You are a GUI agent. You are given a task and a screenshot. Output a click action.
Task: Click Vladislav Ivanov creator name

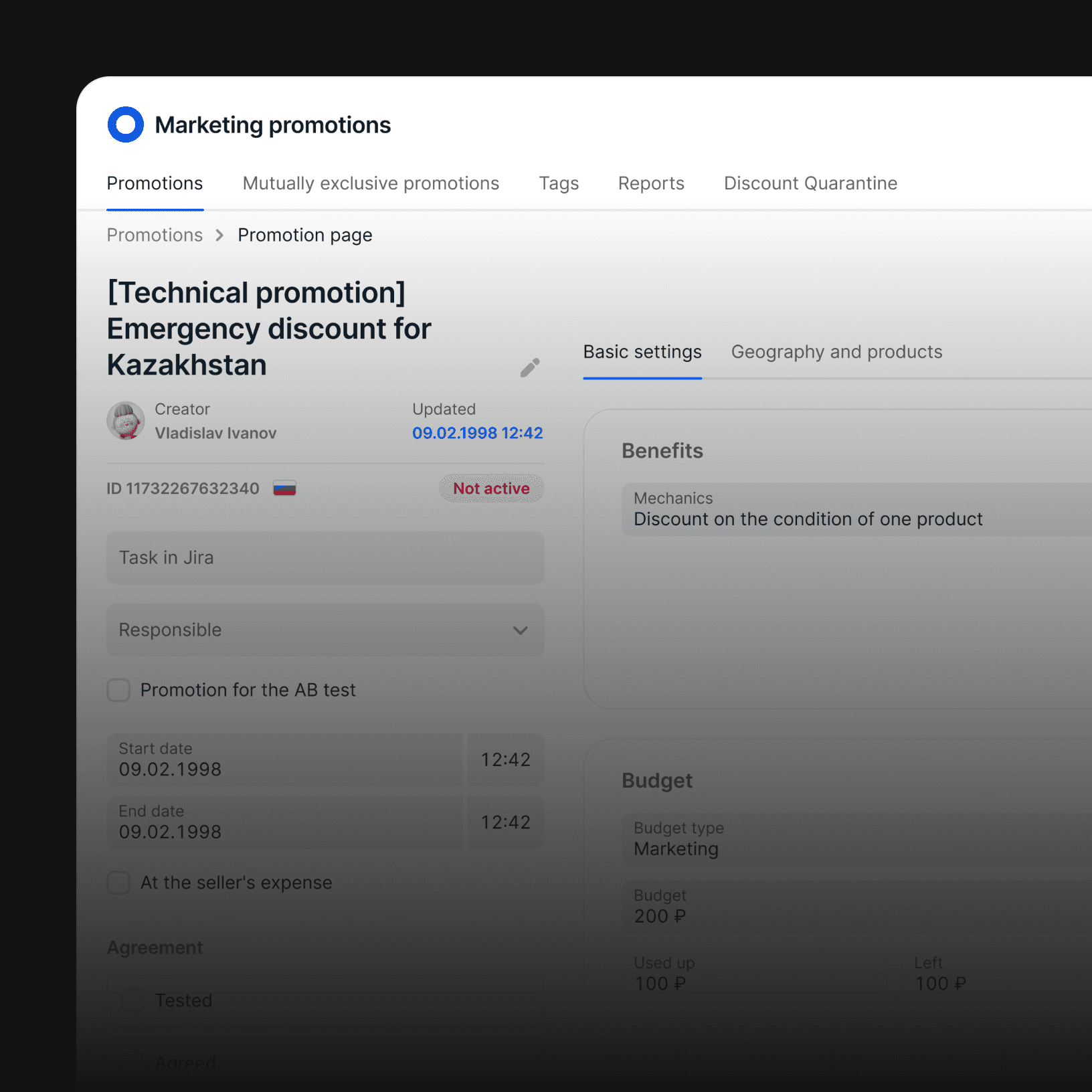215,434
